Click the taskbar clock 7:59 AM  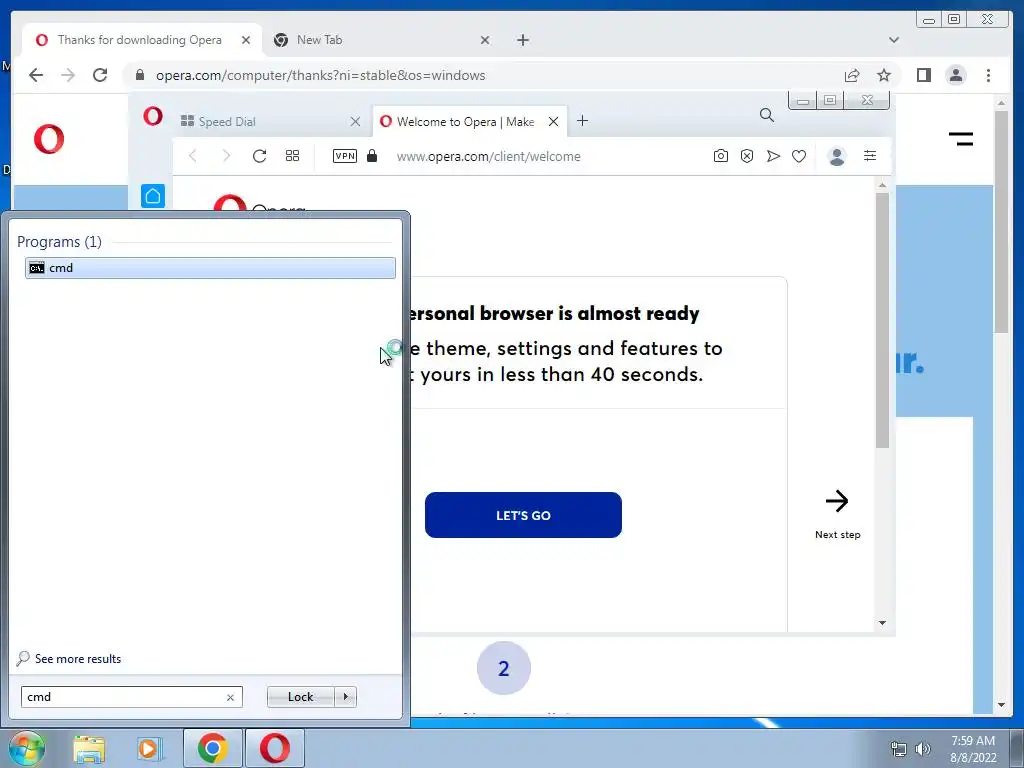[973, 741]
